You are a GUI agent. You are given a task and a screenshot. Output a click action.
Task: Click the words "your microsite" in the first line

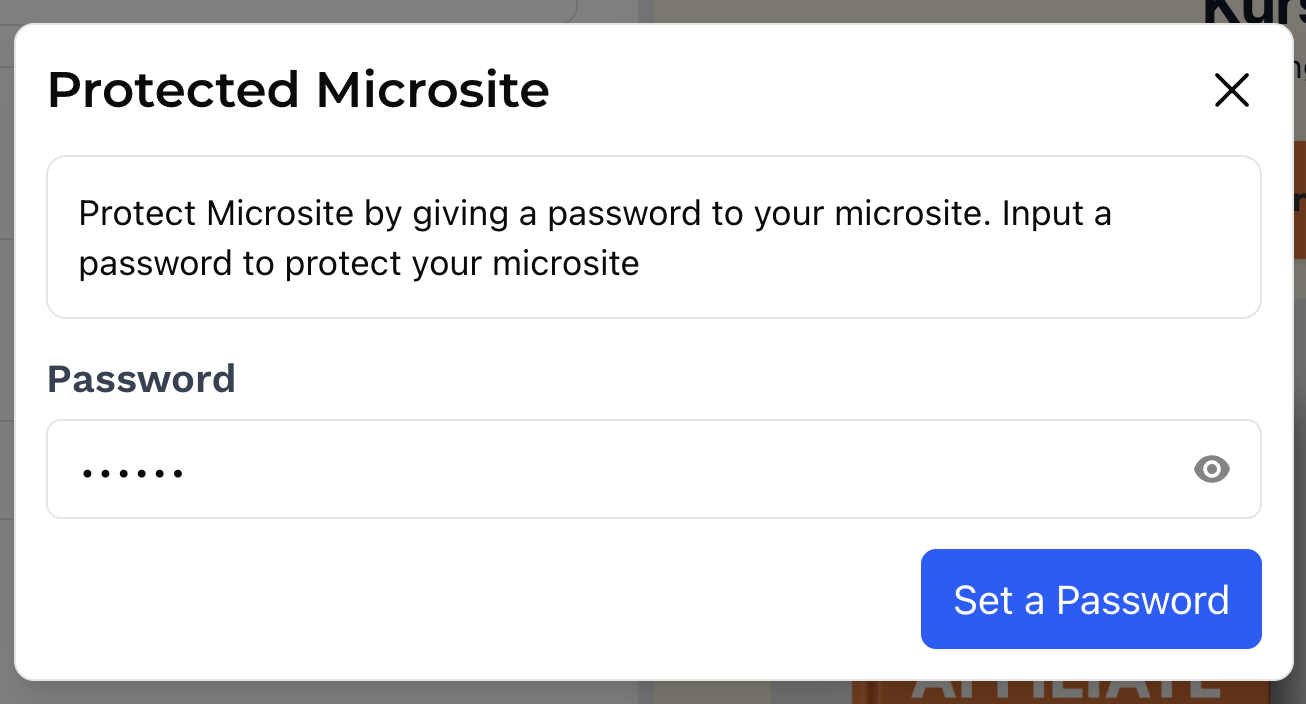(879, 213)
